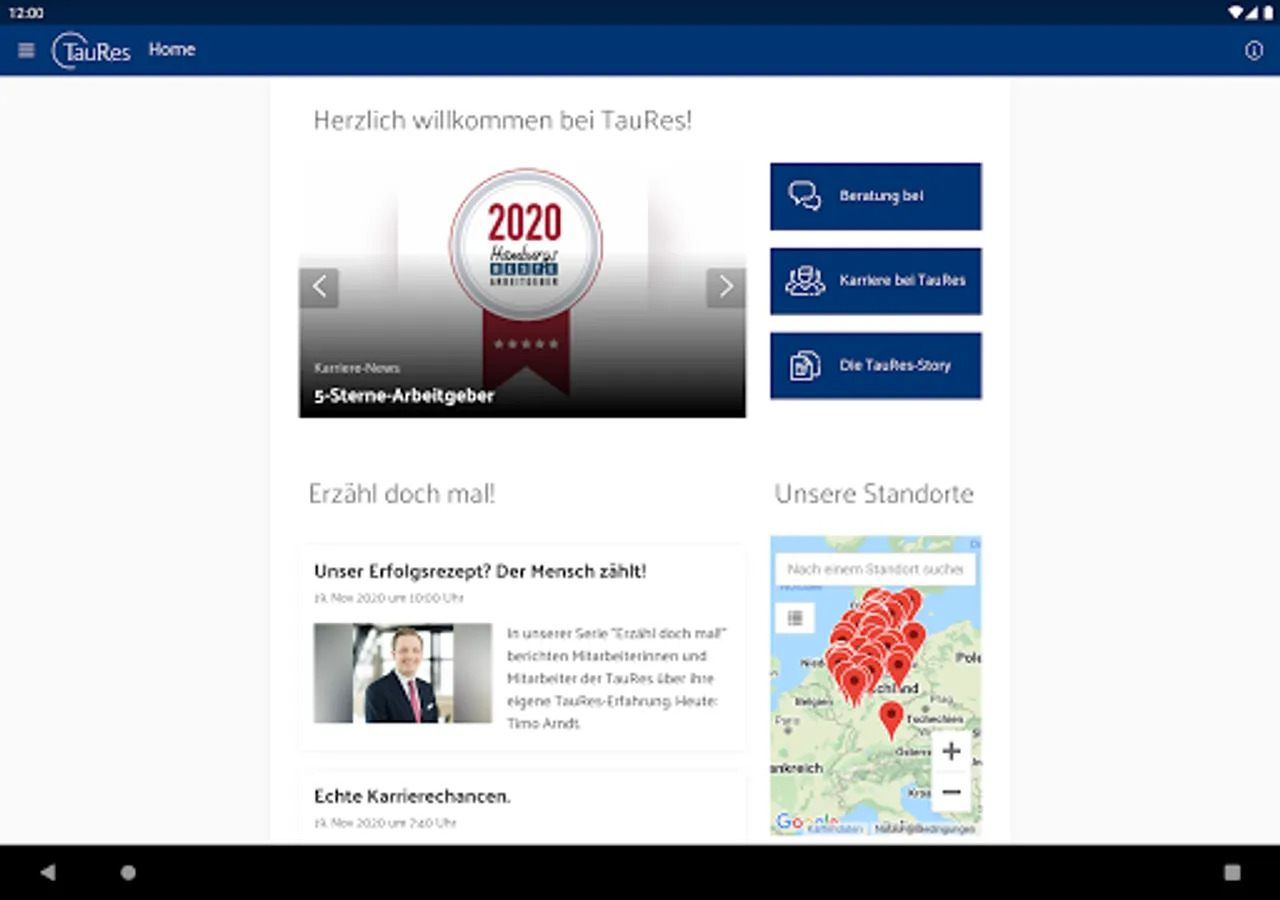Open the info icon in top bar
Screen dimensions: 1280x900
tap(1254, 50)
